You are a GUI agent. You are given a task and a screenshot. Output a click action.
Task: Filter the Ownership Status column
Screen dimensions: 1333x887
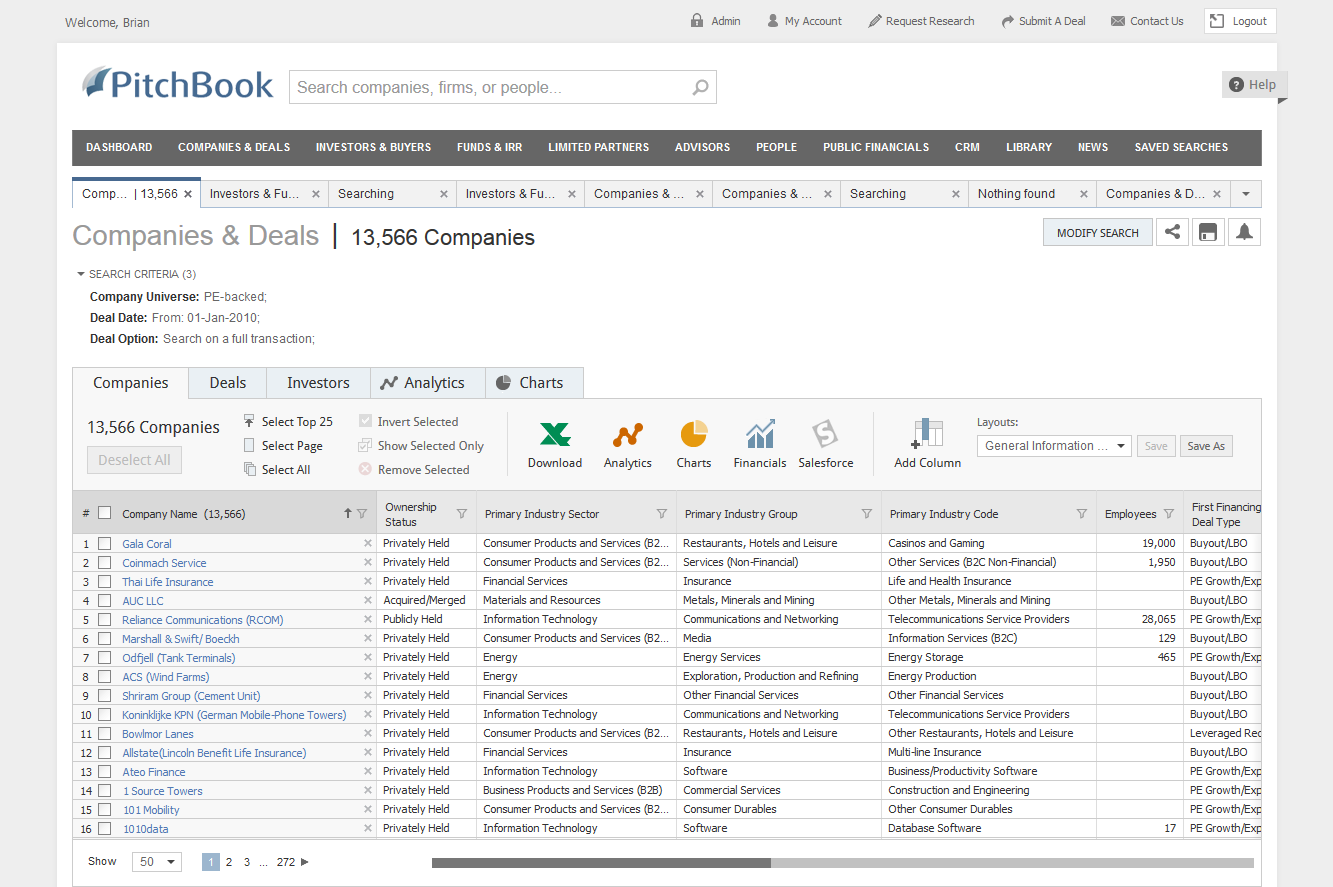click(462, 514)
